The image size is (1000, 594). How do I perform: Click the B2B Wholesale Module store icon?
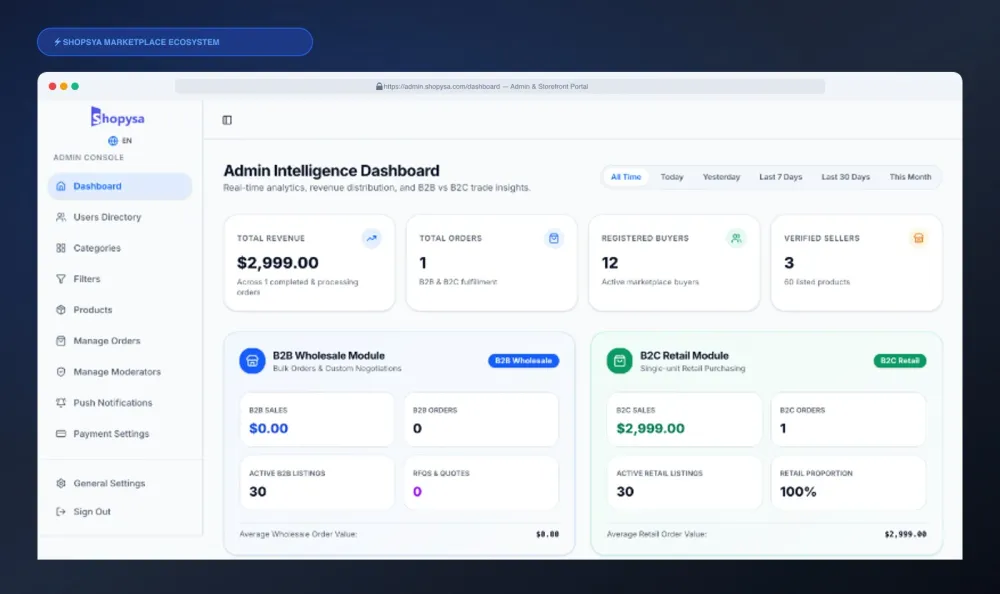coord(253,361)
